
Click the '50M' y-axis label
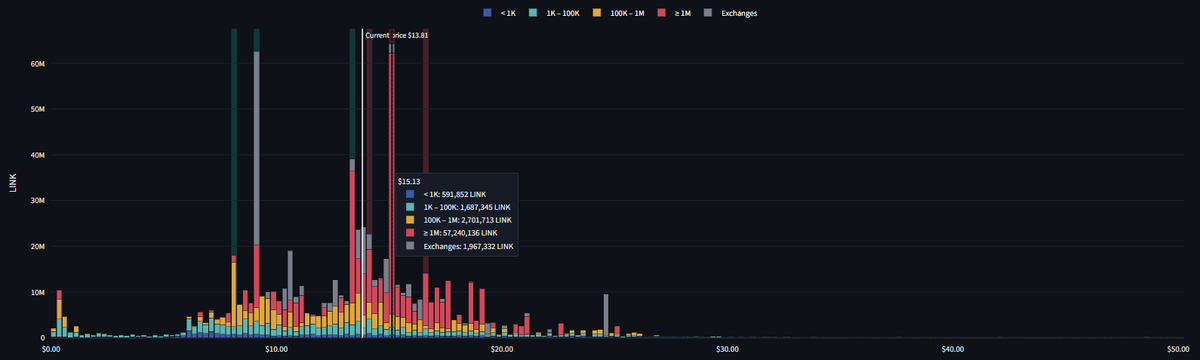pos(38,110)
